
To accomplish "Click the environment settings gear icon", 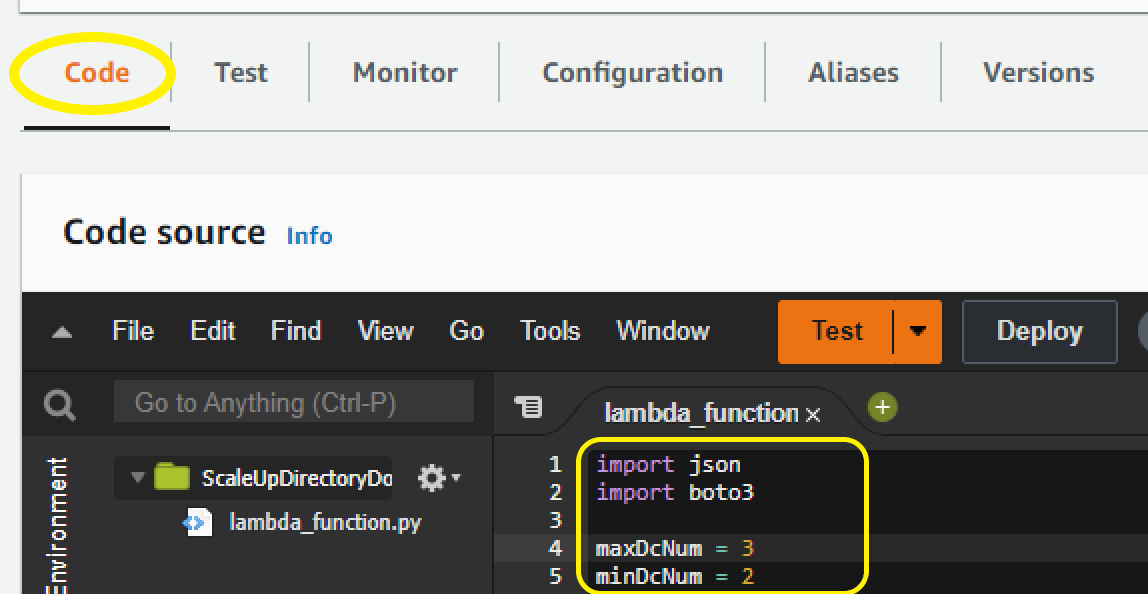I will (430, 478).
